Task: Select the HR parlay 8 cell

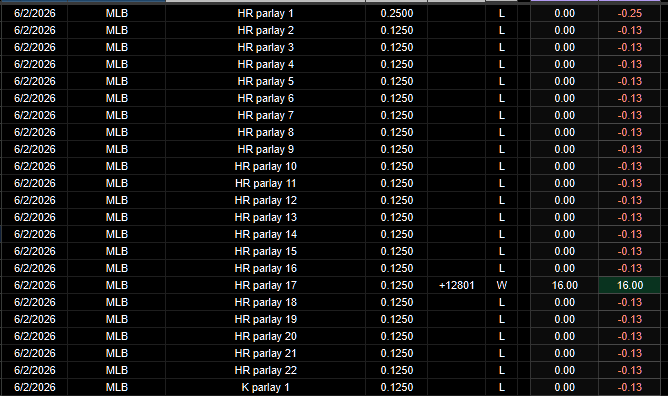Action: pos(265,132)
